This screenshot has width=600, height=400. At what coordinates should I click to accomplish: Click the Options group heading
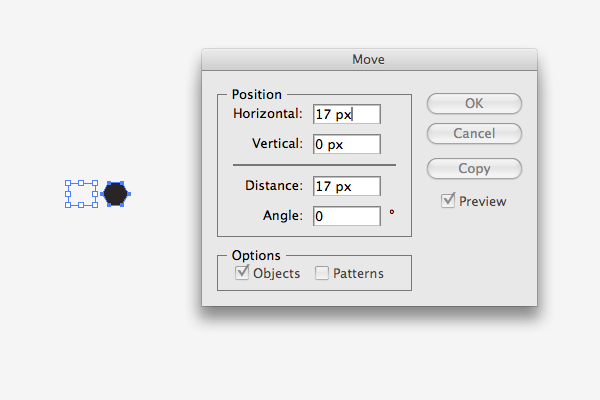click(256, 255)
